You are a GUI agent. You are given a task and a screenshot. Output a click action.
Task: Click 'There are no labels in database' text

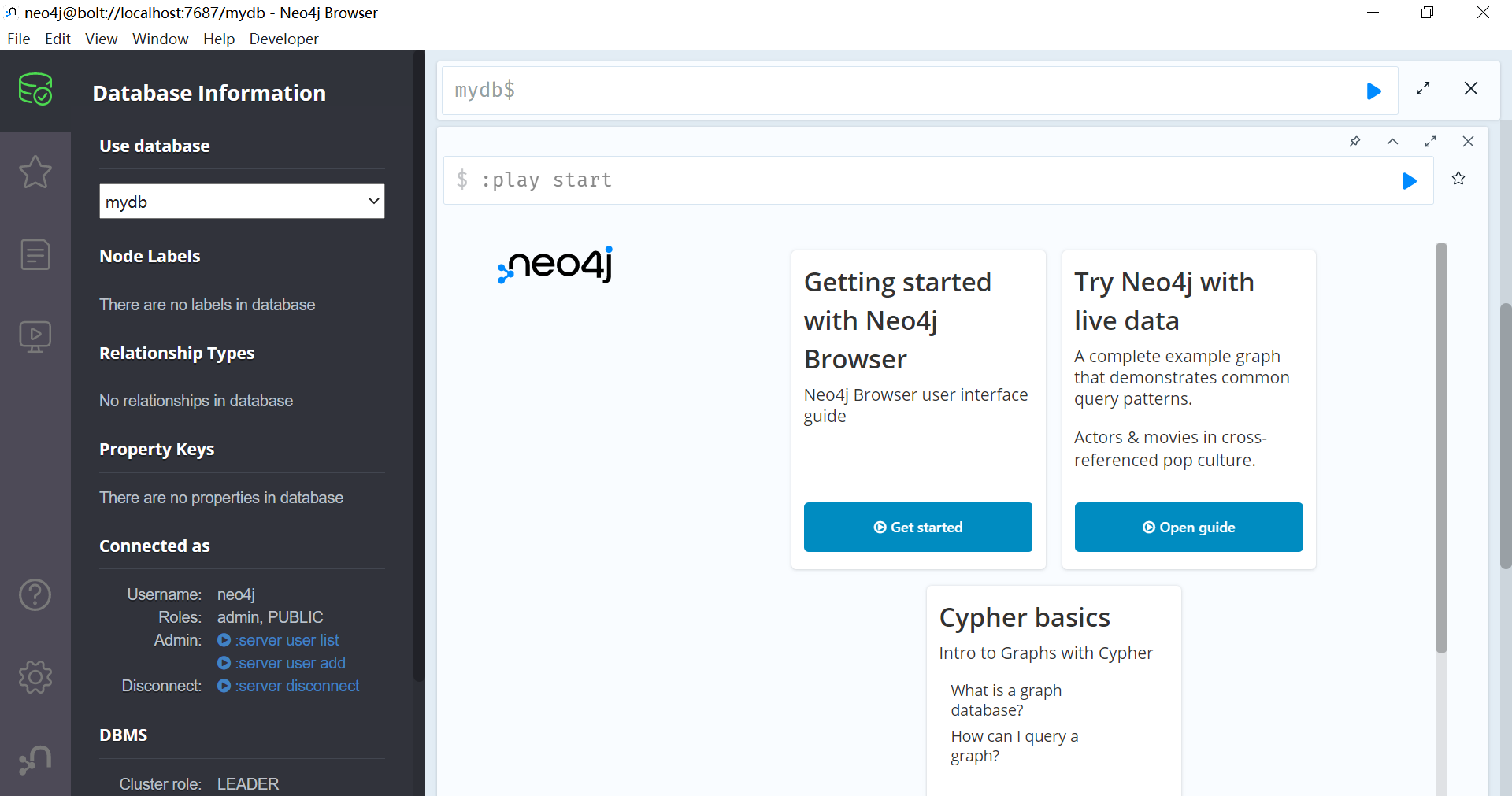point(207,305)
